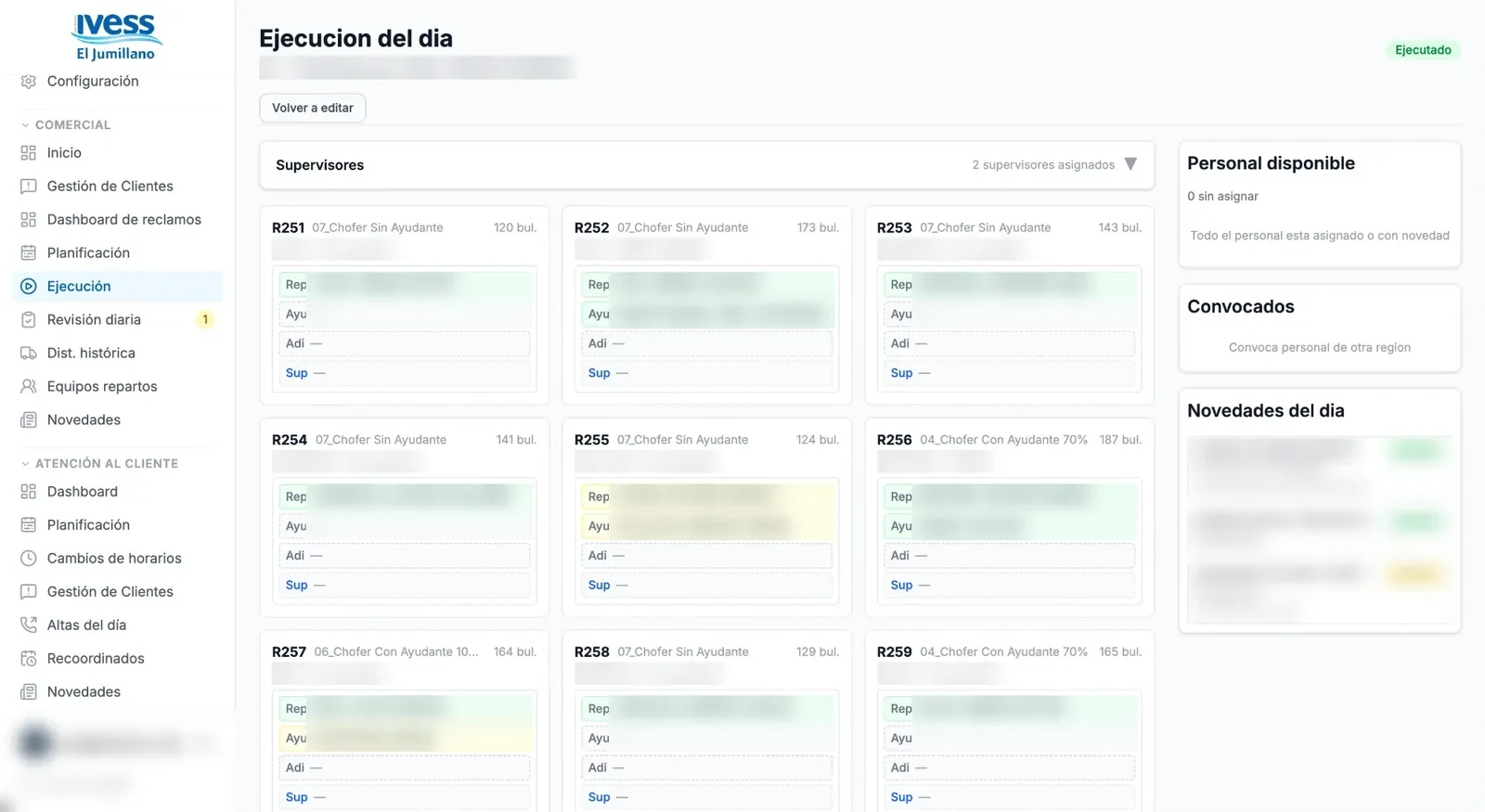Image resolution: width=1485 pixels, height=812 pixels.
Task: Click the R252 route title
Action: pyautogui.click(x=591, y=228)
